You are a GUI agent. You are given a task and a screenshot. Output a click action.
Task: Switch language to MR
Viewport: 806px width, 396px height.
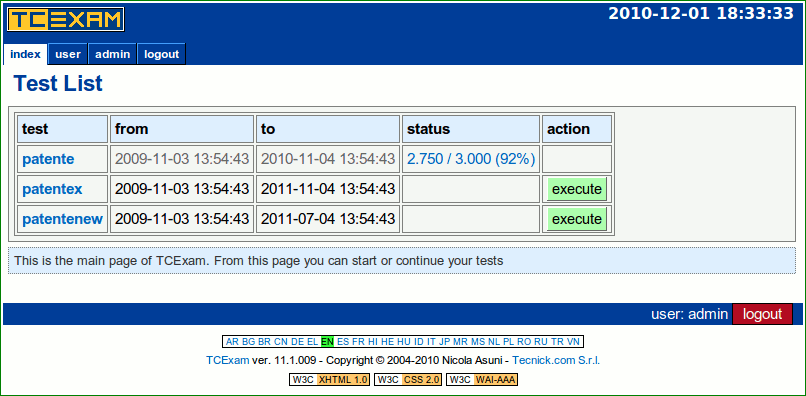click(x=461, y=341)
